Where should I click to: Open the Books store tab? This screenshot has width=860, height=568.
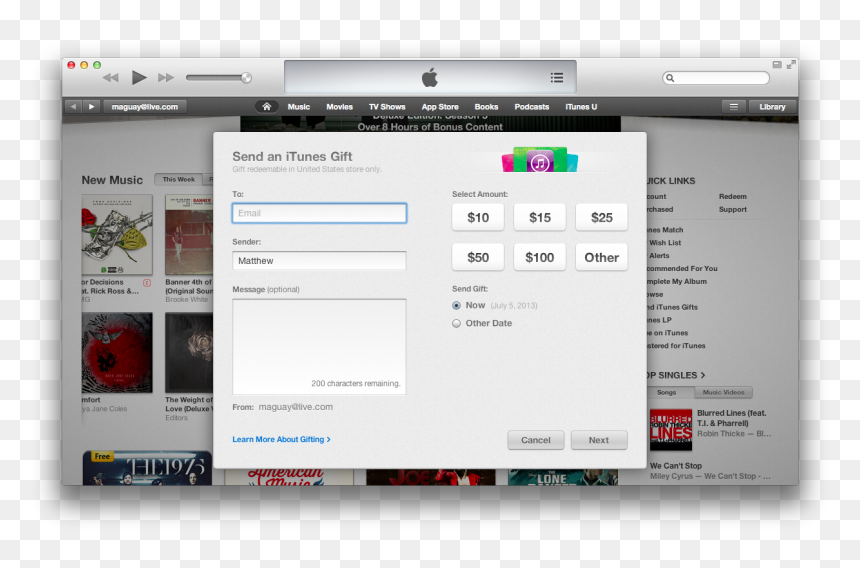click(486, 106)
